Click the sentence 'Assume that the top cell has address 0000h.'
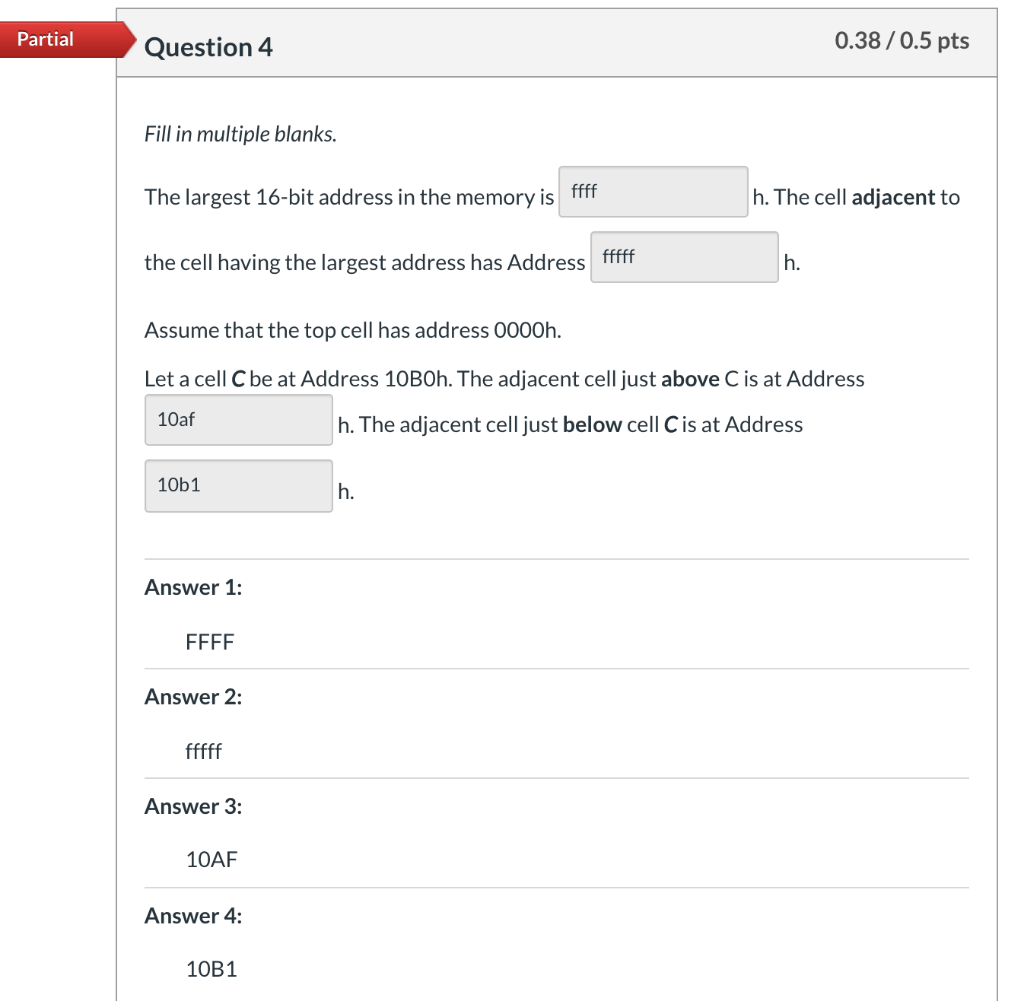Screen dimensions: 1024x1001 click(x=353, y=330)
